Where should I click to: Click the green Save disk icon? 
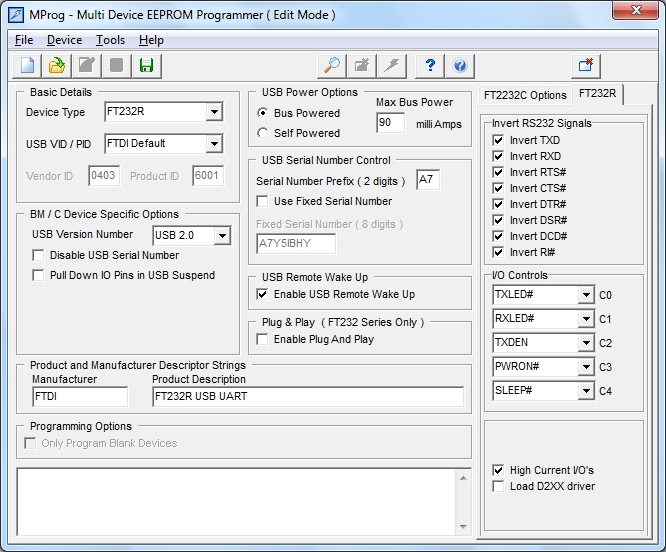(146, 66)
